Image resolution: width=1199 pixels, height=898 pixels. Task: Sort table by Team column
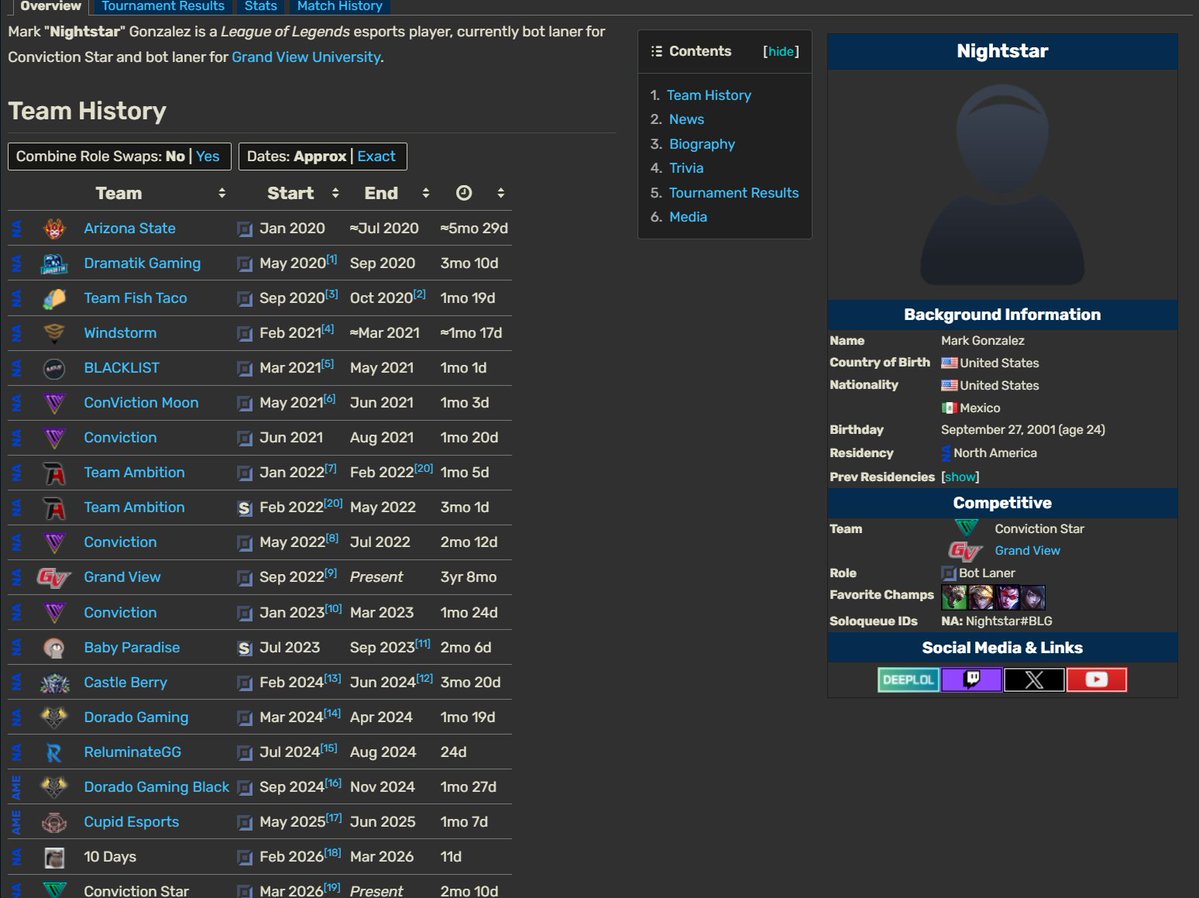221,193
